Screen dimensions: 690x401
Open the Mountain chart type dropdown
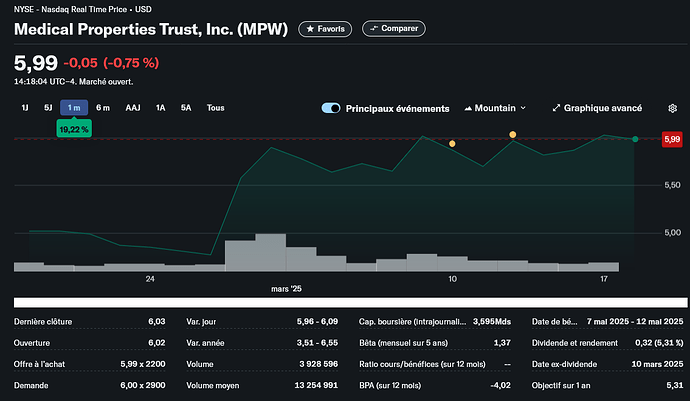pyautogui.click(x=495, y=108)
